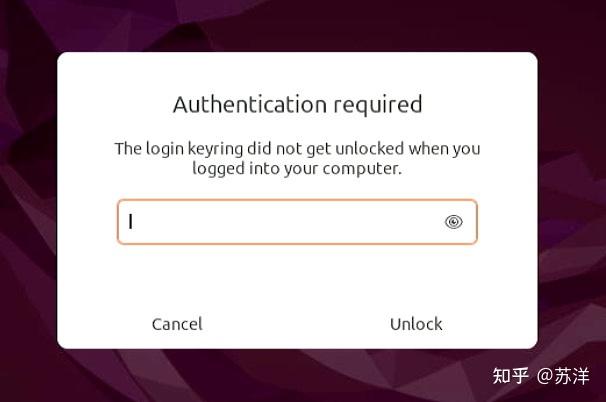Click the 知乎 watermark logo
Screen dimensions: 606x402
point(510,377)
